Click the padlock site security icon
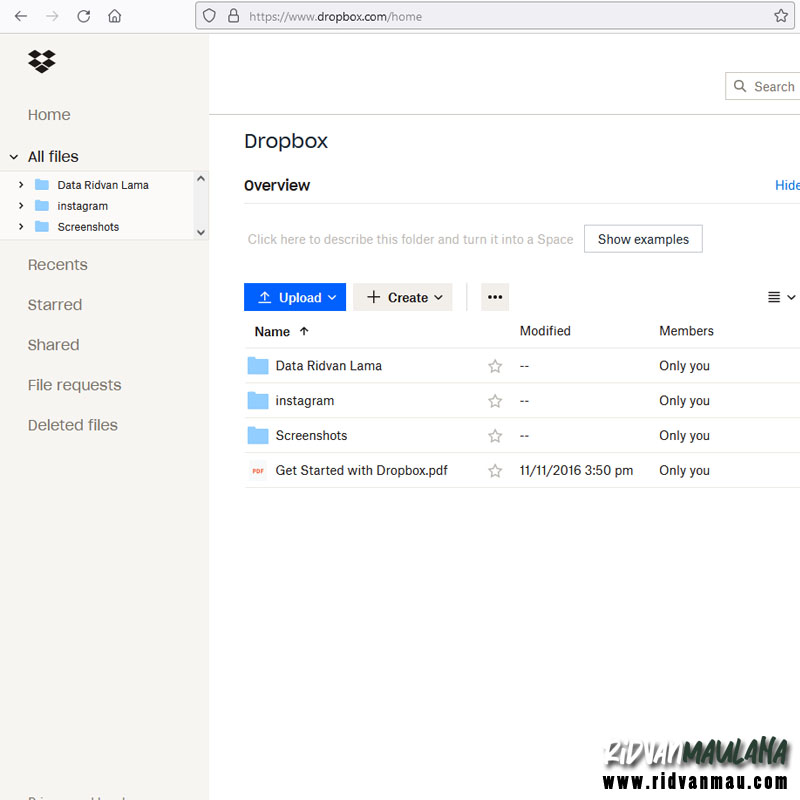800x800 pixels. point(234,16)
